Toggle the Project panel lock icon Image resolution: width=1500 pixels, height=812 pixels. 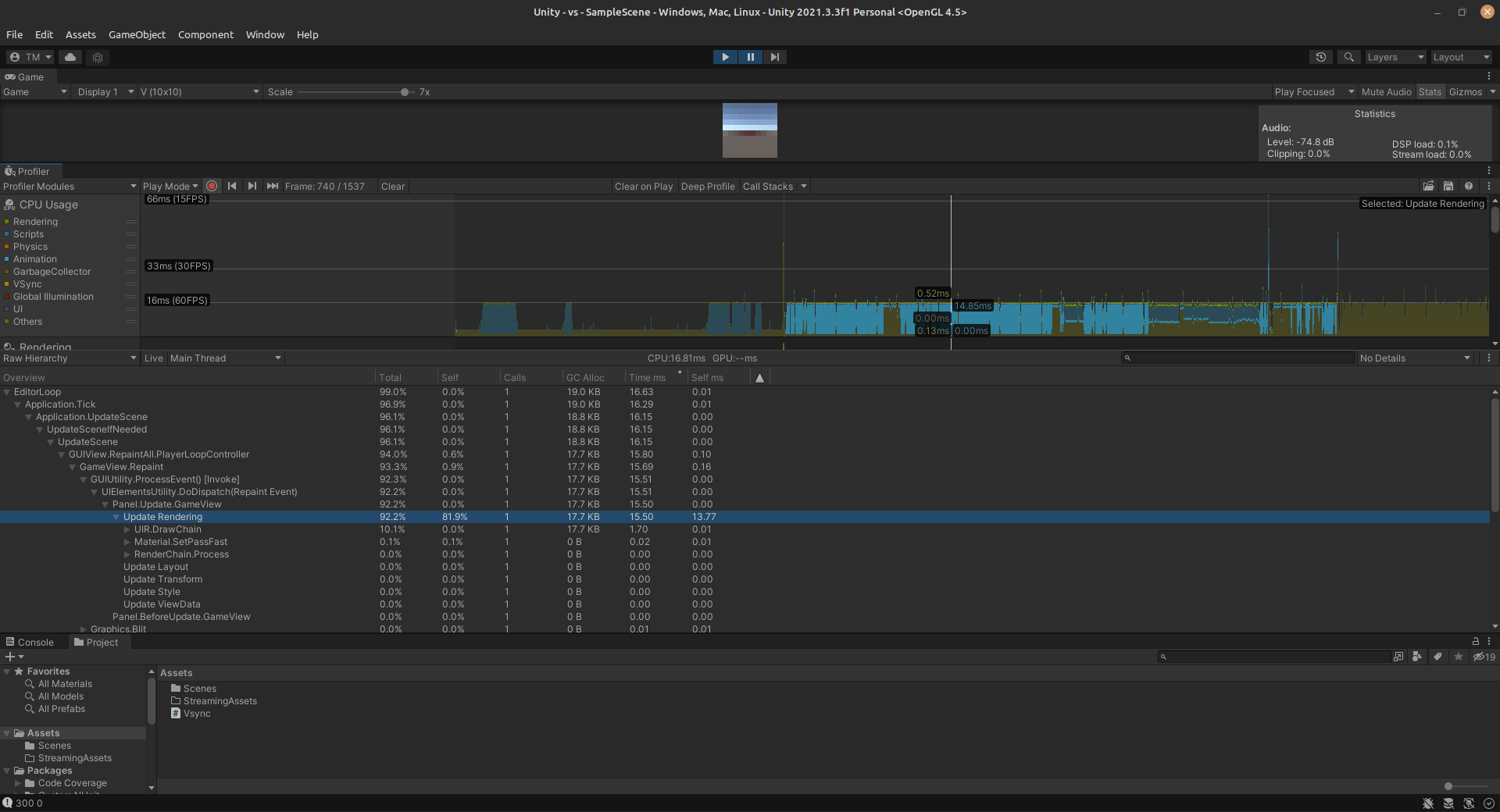coord(1475,642)
